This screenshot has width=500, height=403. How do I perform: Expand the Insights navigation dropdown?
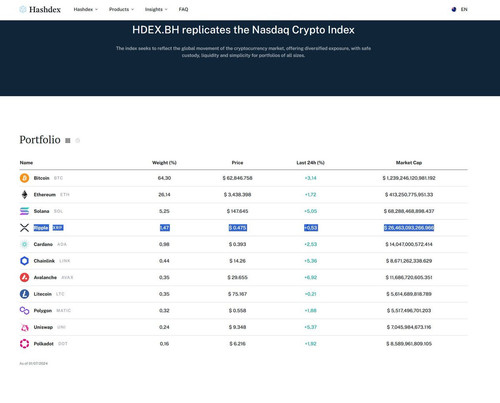click(x=156, y=9)
